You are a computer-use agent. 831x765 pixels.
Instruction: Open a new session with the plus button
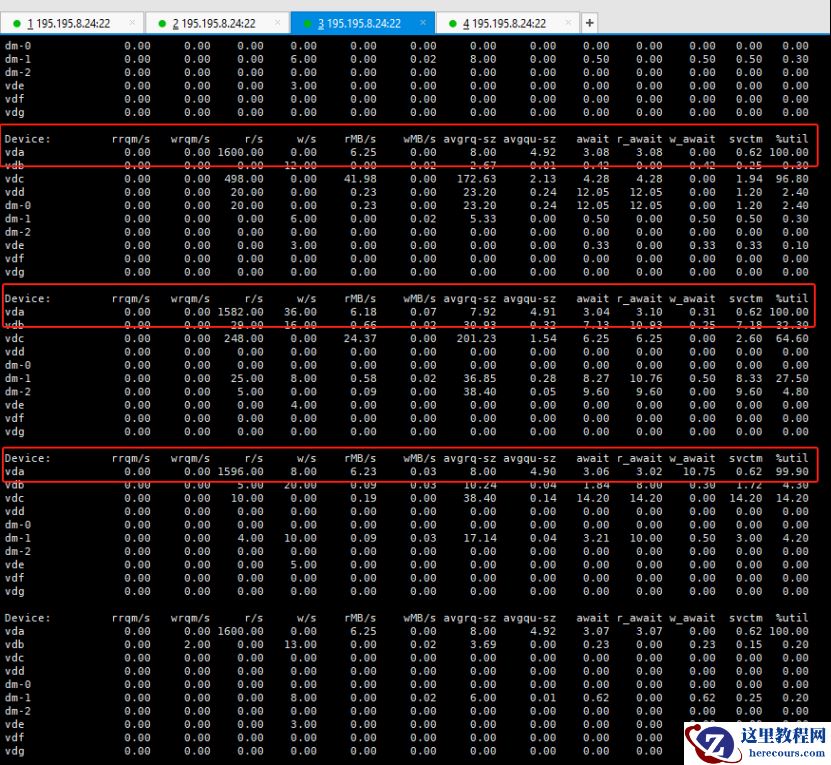pyautogui.click(x=589, y=23)
